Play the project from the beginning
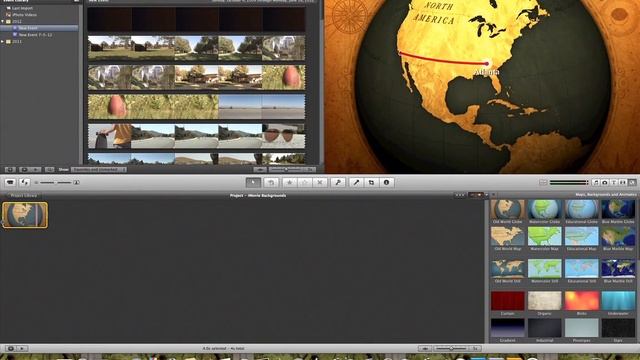This screenshot has height=360, width=640. 22,349
